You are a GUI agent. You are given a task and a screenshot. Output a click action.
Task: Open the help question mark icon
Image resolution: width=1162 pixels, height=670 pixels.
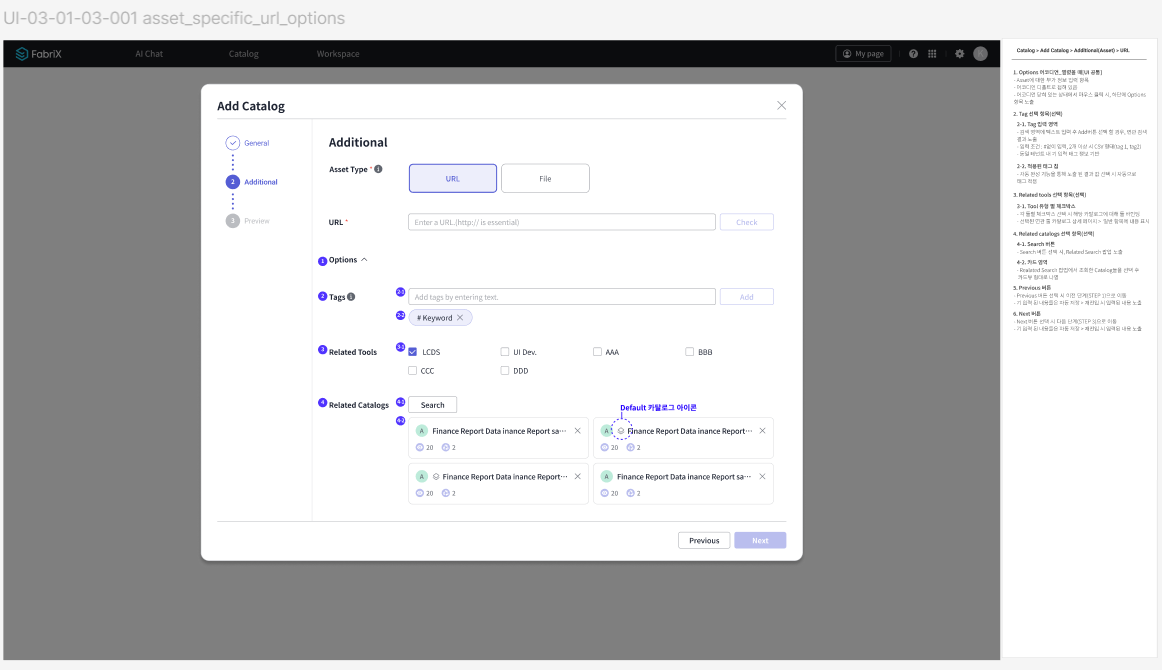(x=913, y=53)
